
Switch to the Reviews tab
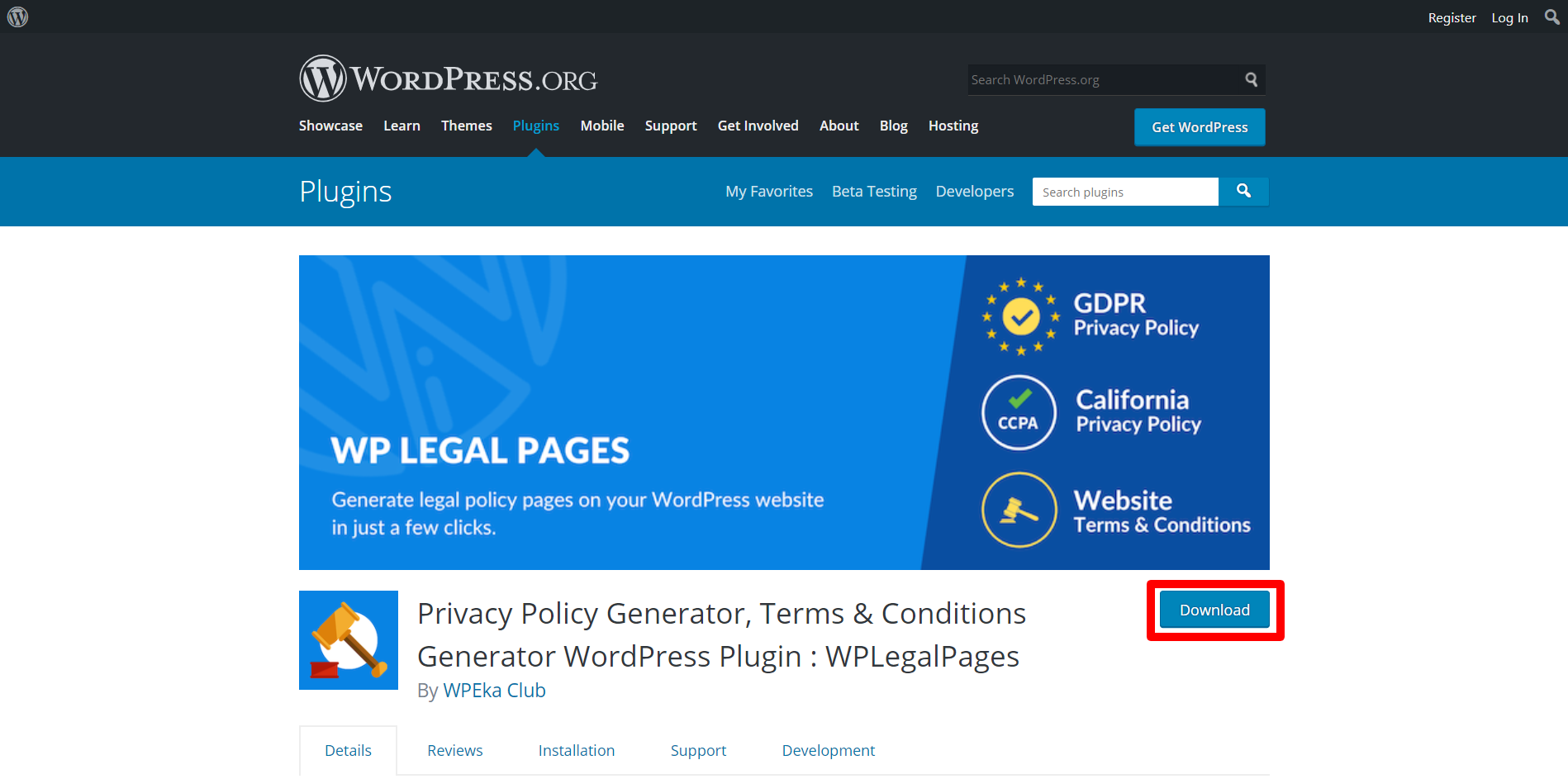[454, 750]
